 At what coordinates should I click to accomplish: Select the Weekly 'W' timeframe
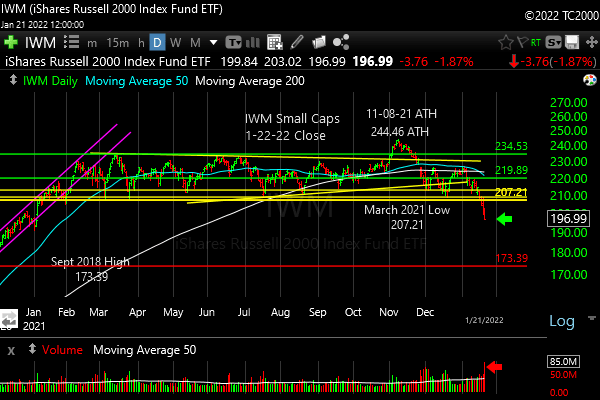175,42
